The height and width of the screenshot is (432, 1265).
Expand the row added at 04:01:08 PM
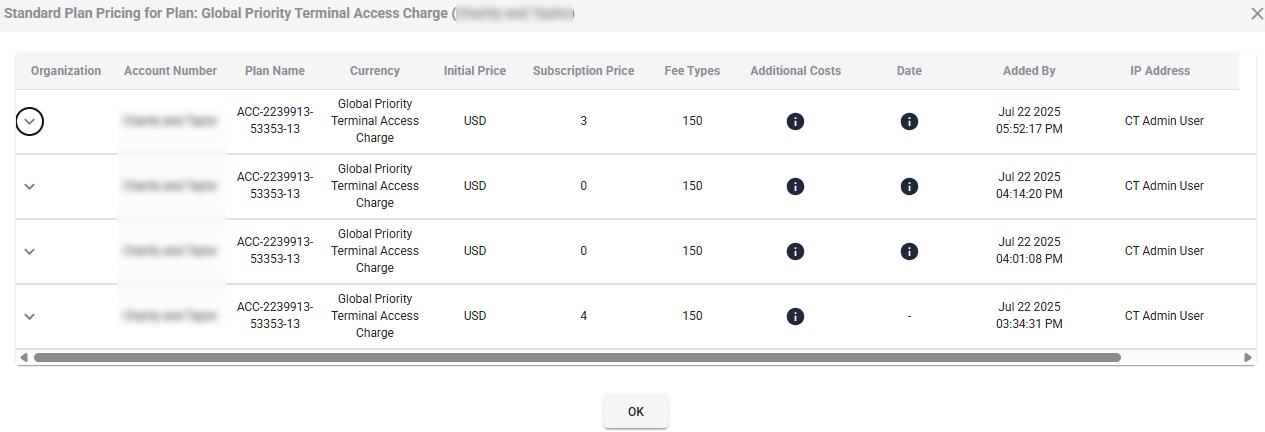coord(29,251)
